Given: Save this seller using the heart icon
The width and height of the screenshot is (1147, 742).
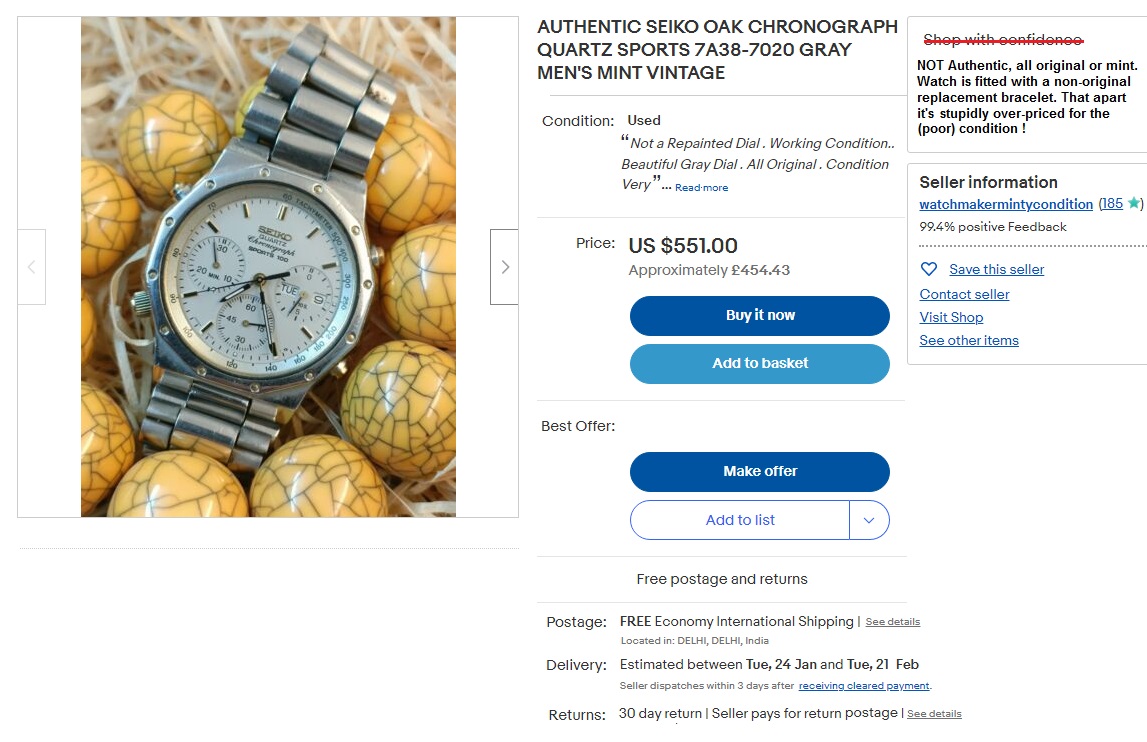Looking at the screenshot, I should pos(929,268).
